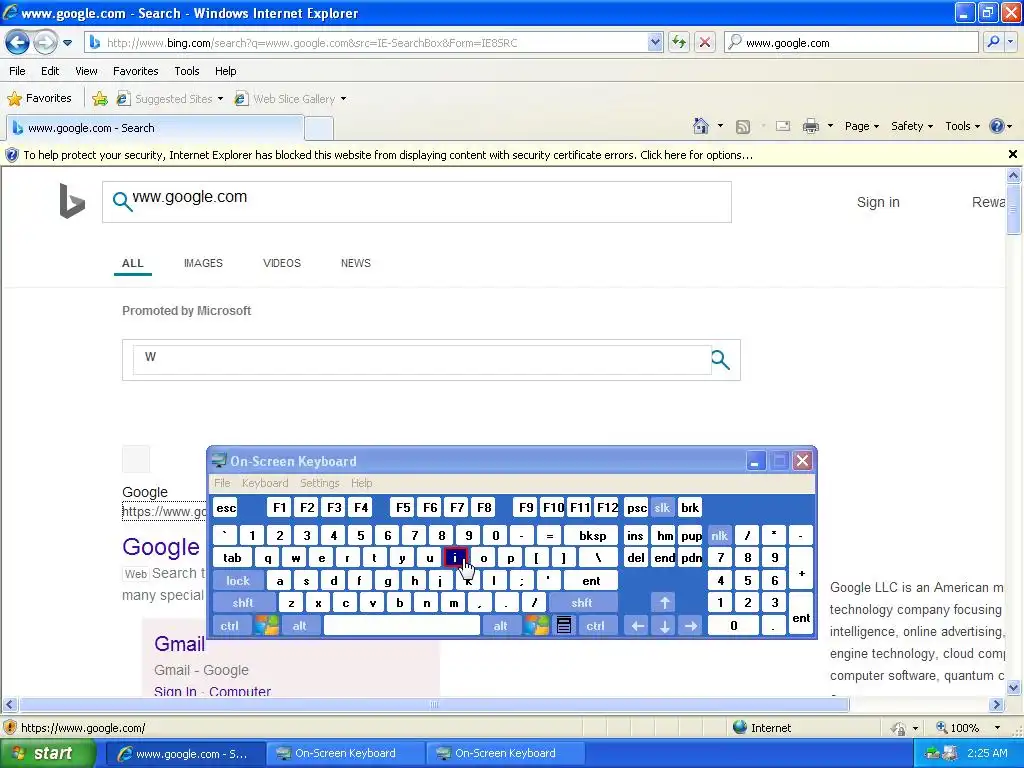Click the bksp key on On-Screen Keyboard
This screenshot has height=768, width=1024.
click(x=592, y=536)
